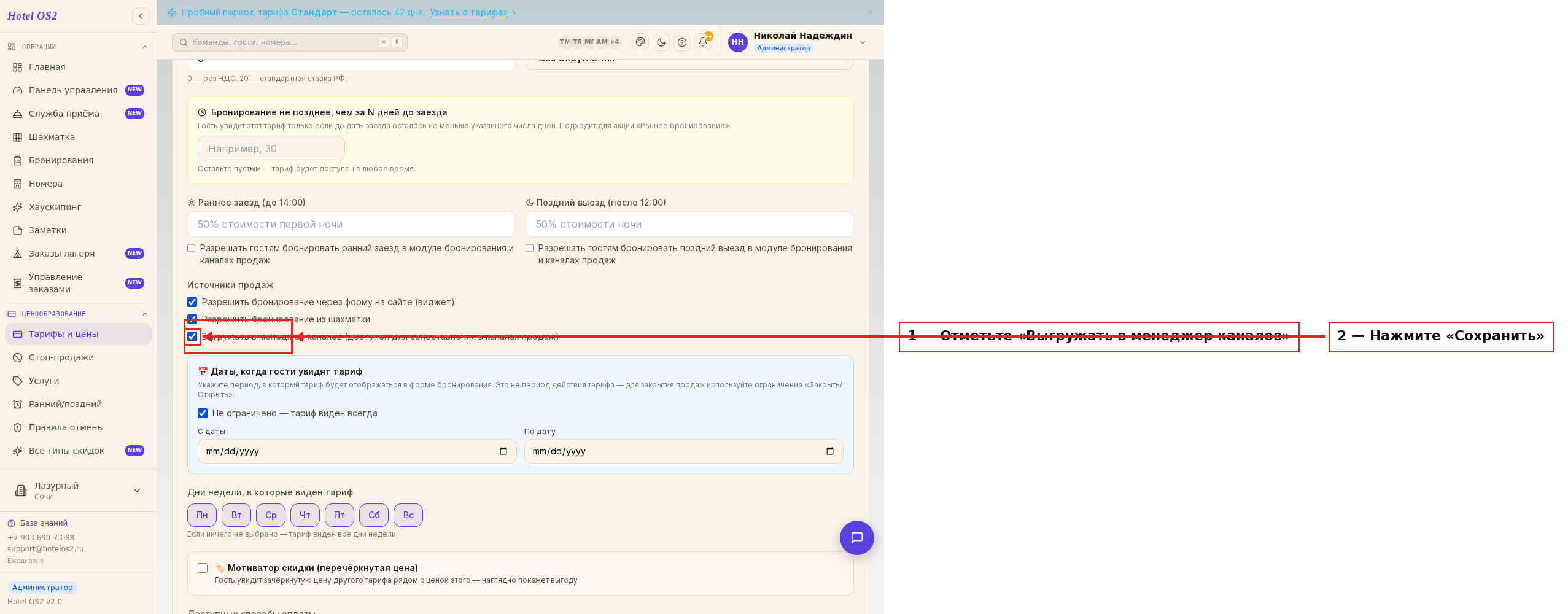Follow the «Узнать о тарифах» link
Viewport: 1568px width, 614px height.
tap(468, 12)
